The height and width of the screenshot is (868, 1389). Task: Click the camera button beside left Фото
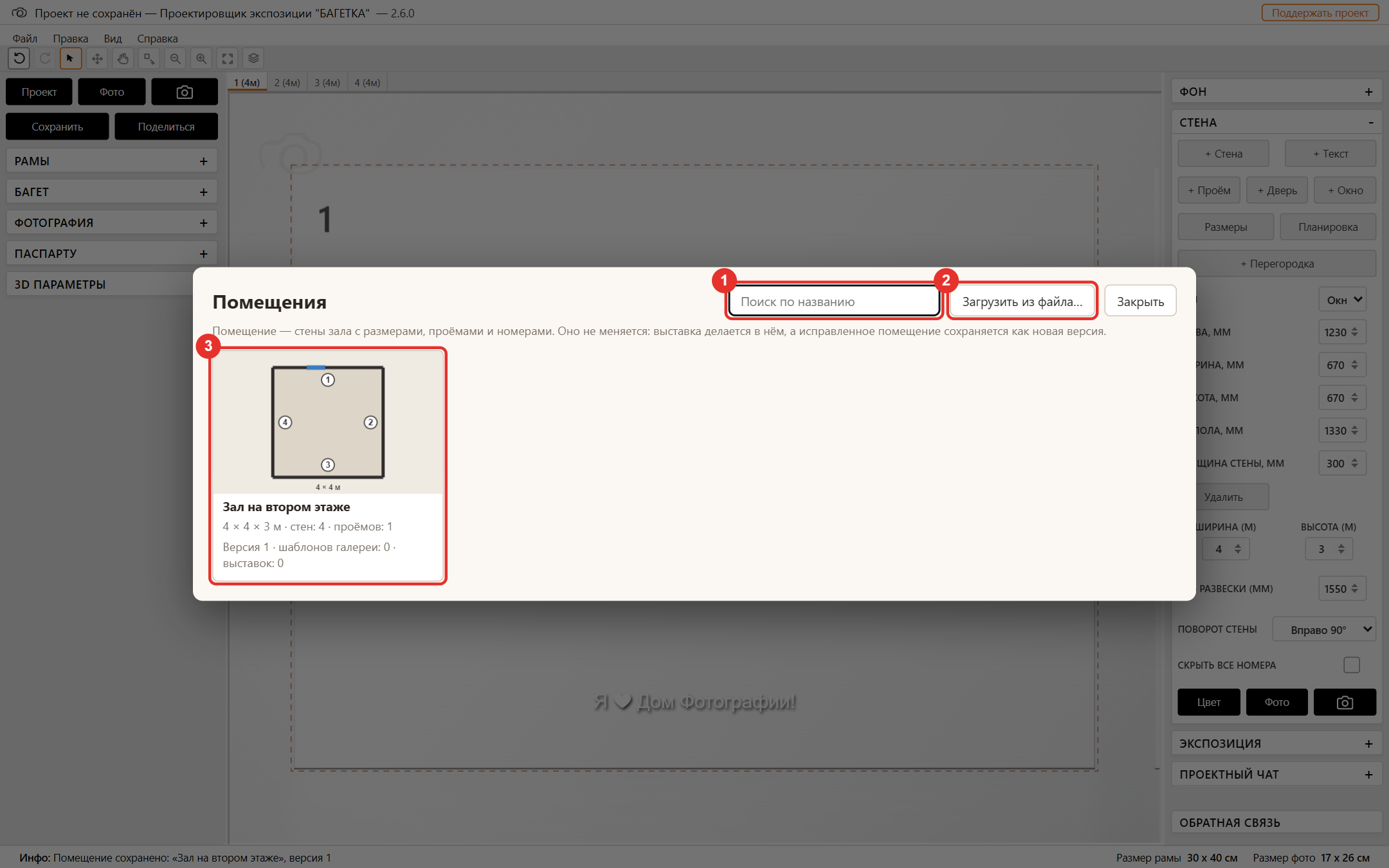point(185,92)
